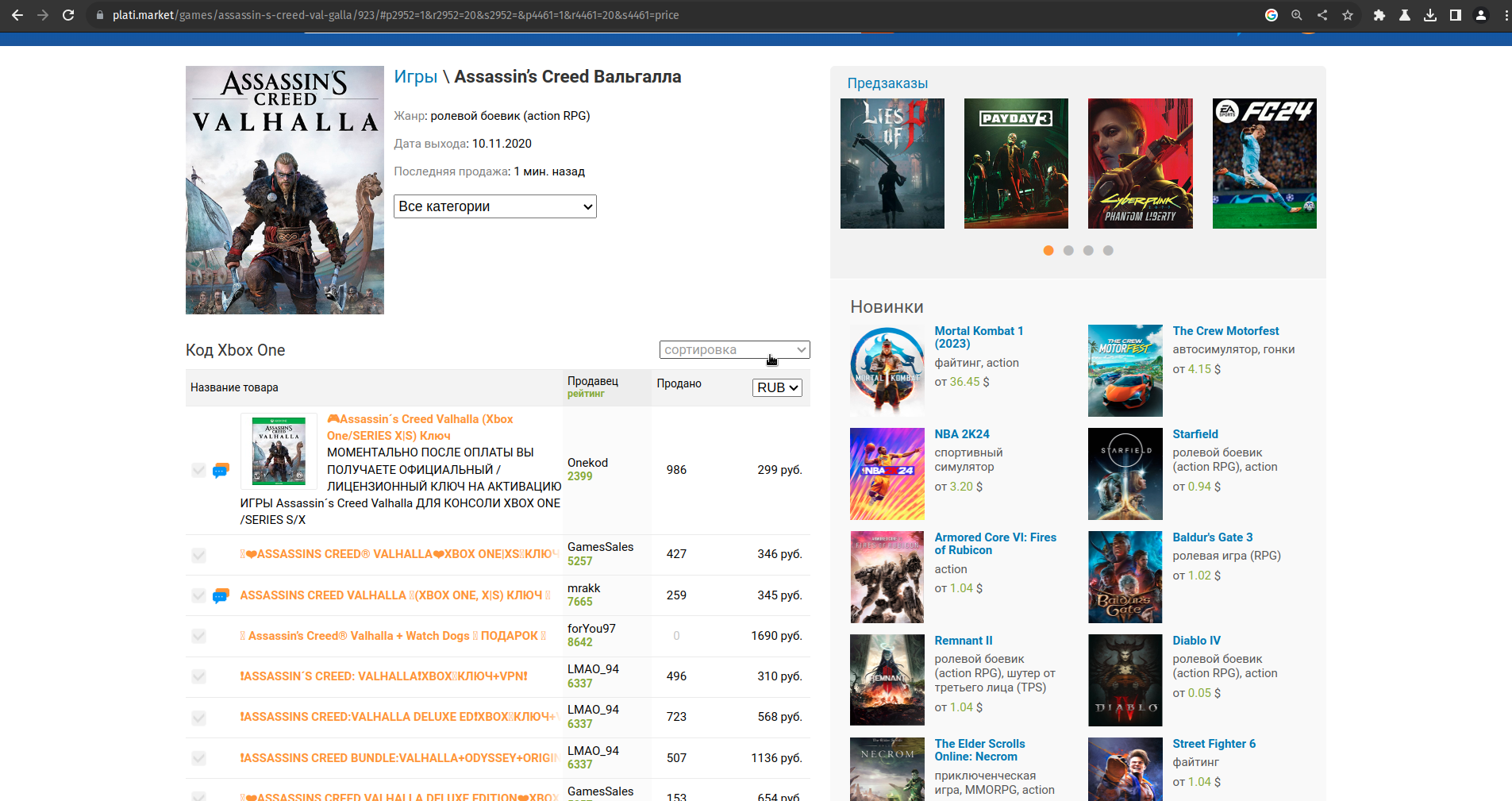Bookmark this page with star icon
The width and height of the screenshot is (1512, 801).
[1348, 15]
